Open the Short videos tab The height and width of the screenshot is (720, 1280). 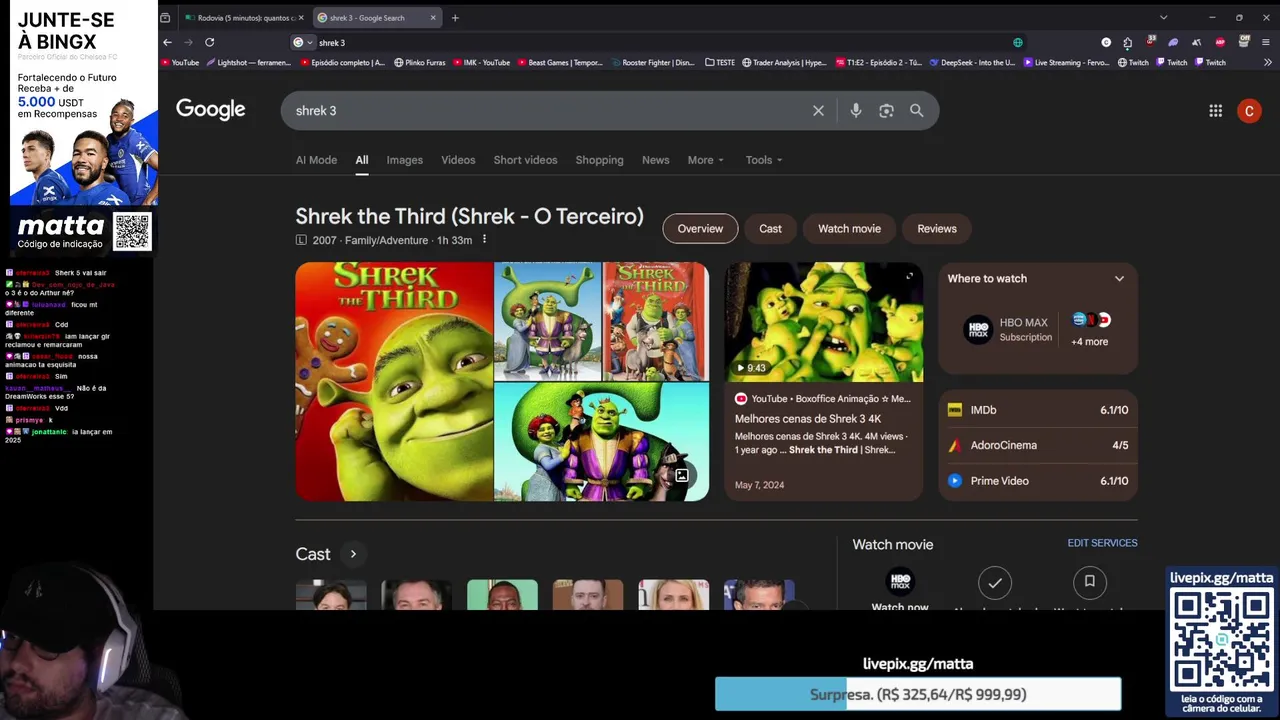coord(525,160)
